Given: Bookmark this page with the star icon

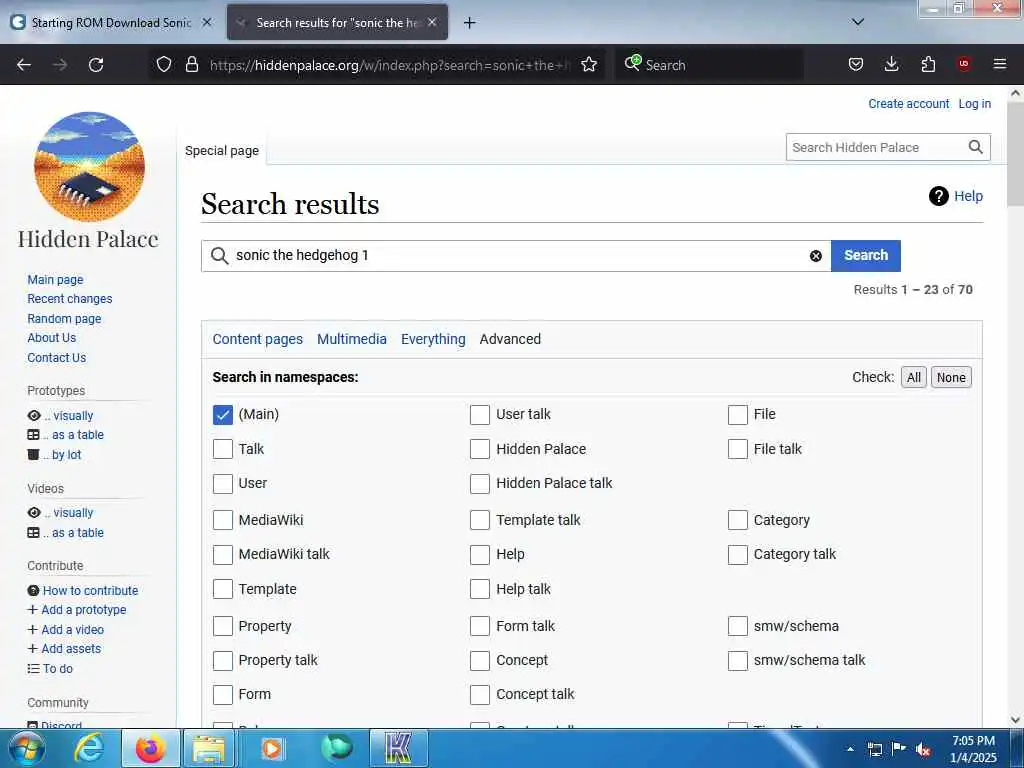Looking at the screenshot, I should pos(589,65).
